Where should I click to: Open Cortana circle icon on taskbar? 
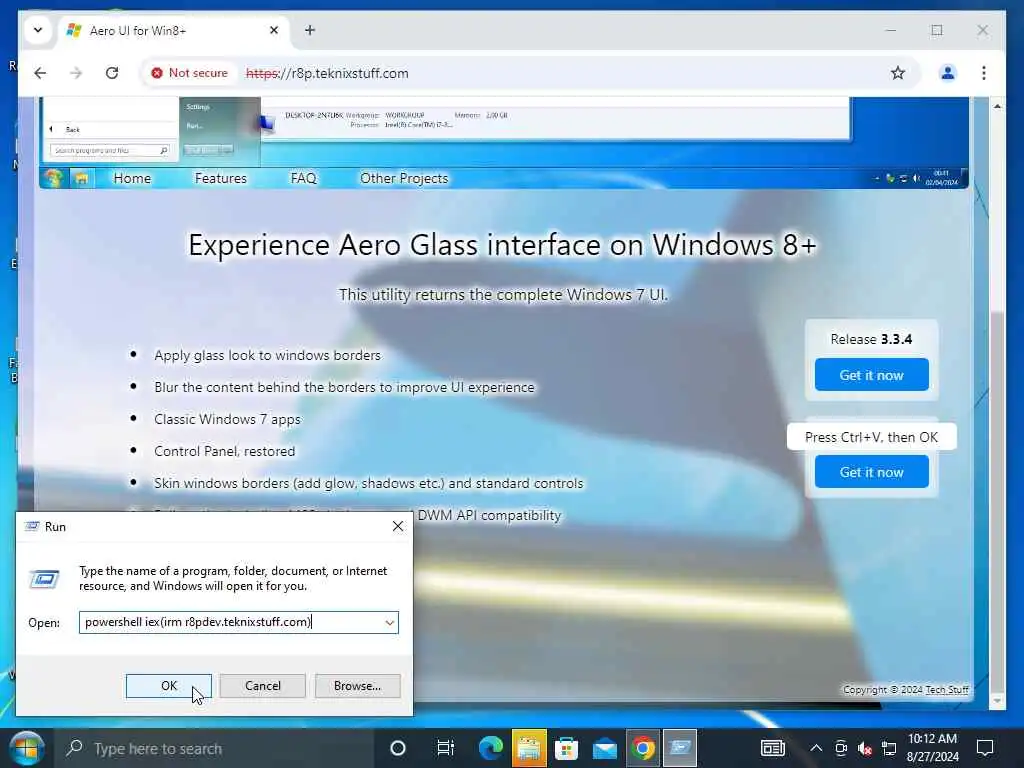coord(397,748)
